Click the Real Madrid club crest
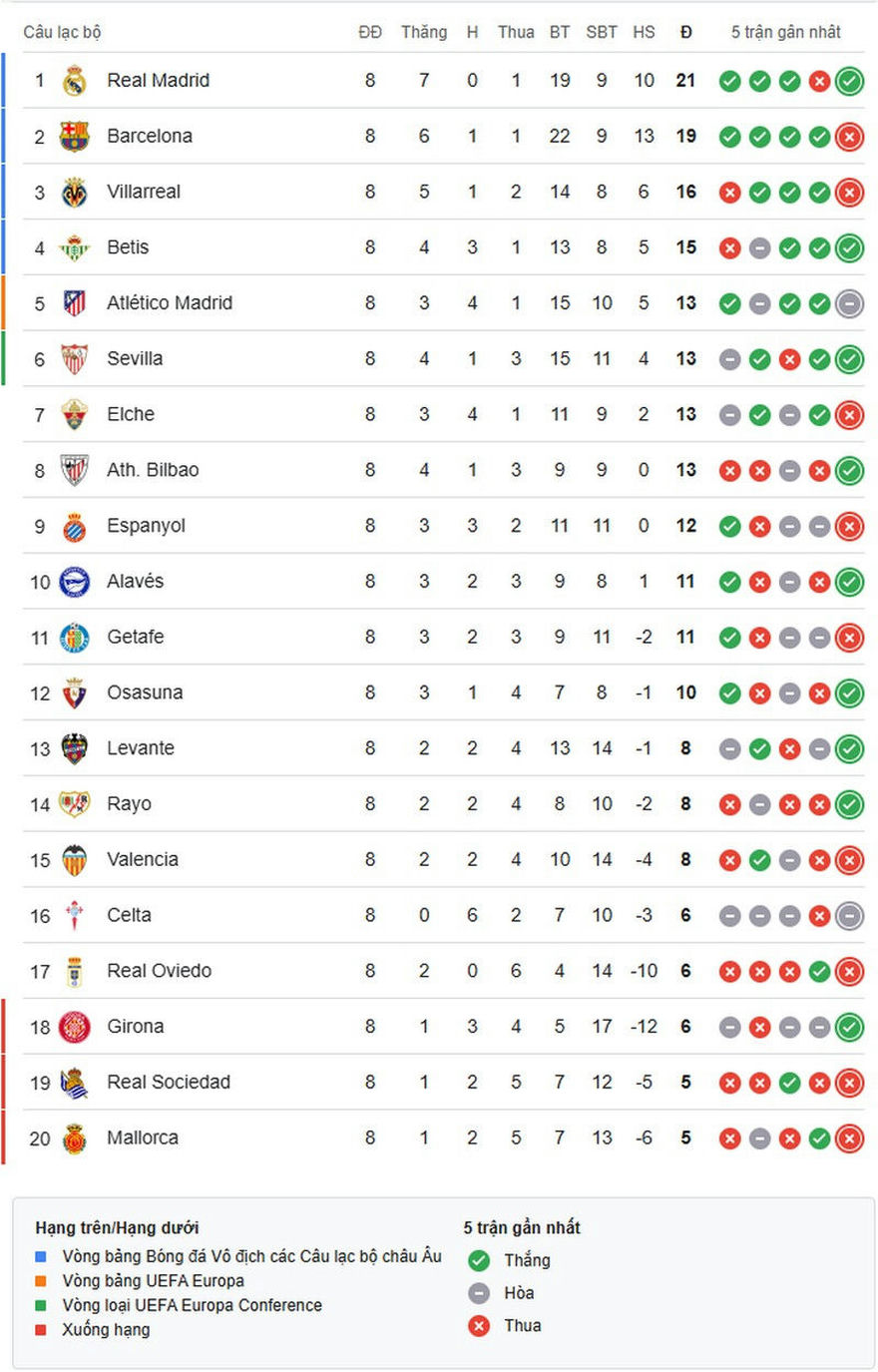Screen dimensions: 878x1372 [x=75, y=81]
